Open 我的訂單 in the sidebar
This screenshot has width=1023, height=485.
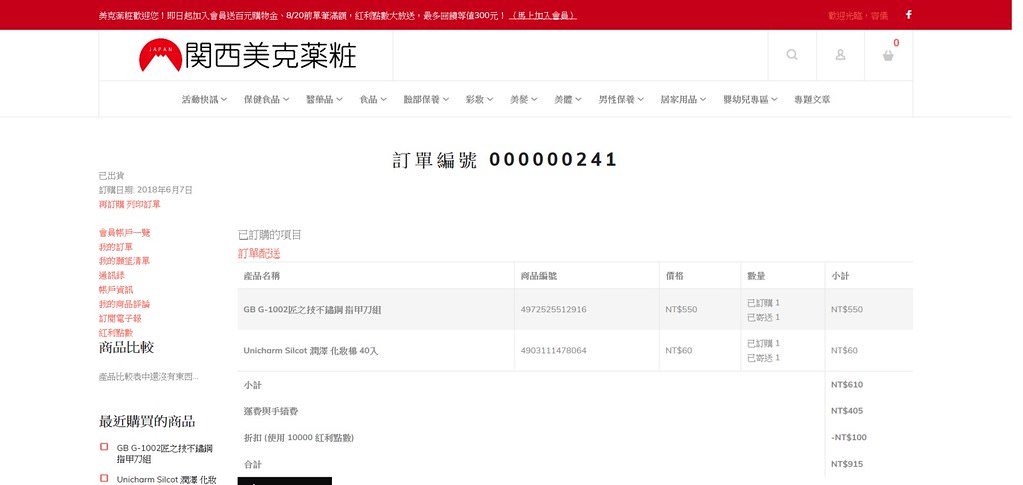115,247
